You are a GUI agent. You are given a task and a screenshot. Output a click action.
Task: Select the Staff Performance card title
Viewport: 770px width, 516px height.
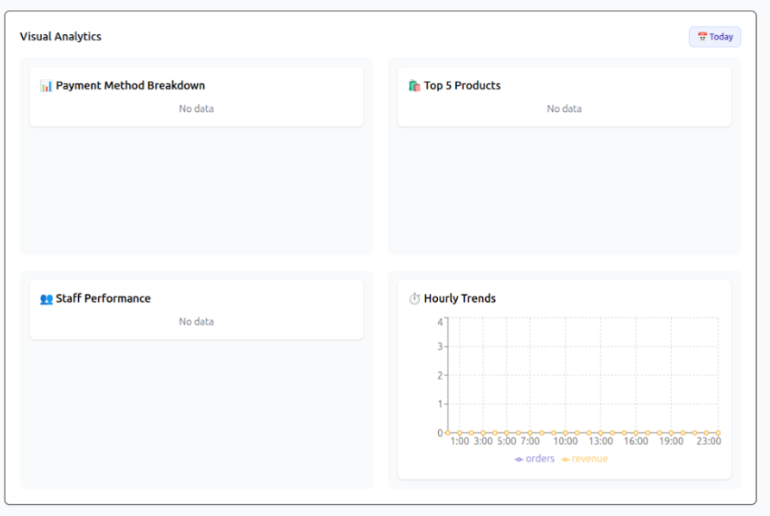103,299
